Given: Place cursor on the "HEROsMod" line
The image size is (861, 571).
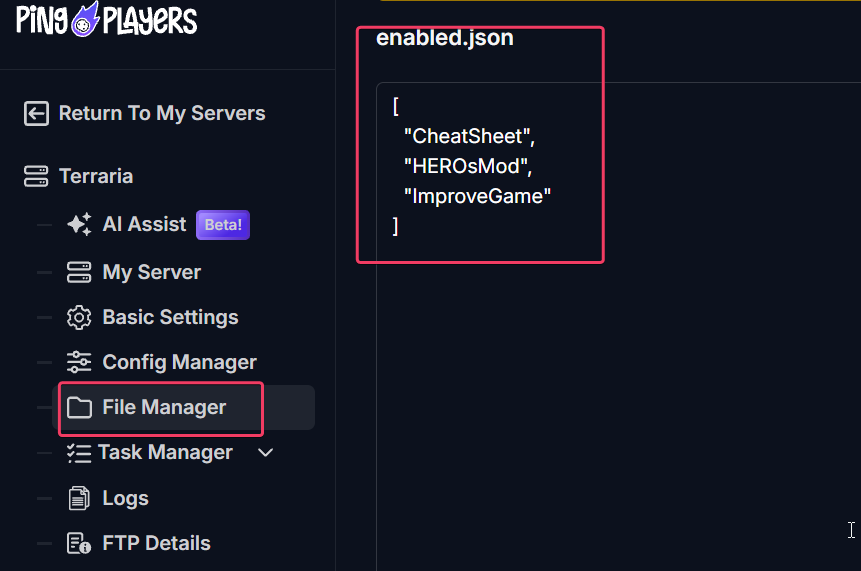Looking at the screenshot, I should [x=468, y=166].
